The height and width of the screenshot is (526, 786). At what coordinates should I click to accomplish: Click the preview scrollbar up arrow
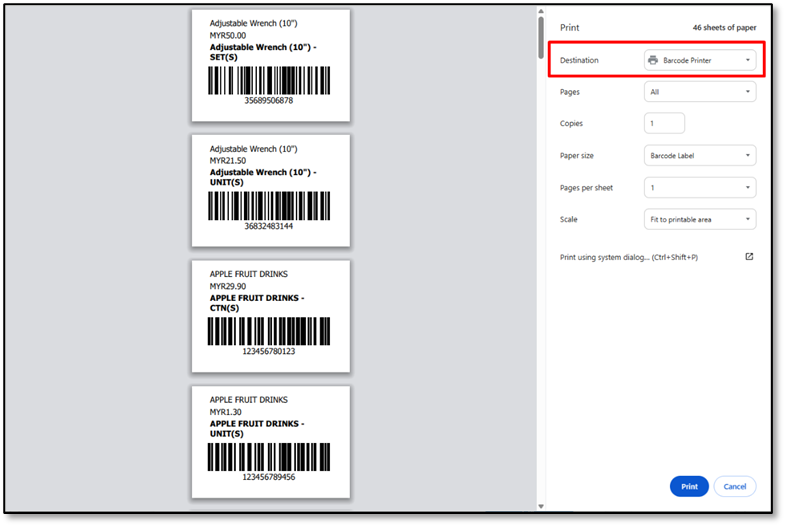[x=541, y=11]
